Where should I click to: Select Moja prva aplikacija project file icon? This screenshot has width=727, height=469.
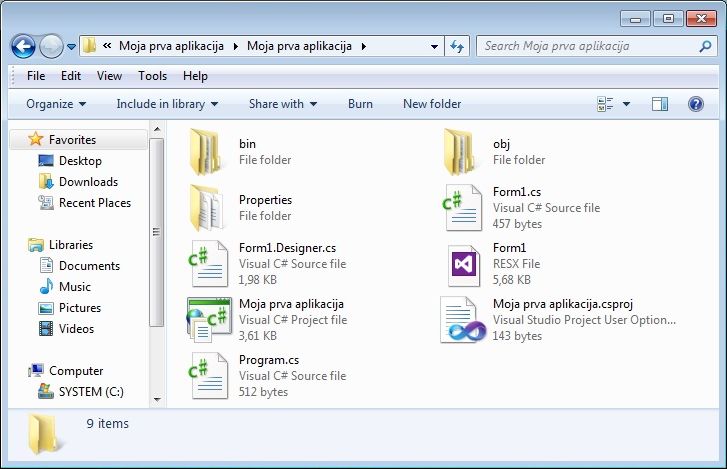(209, 320)
